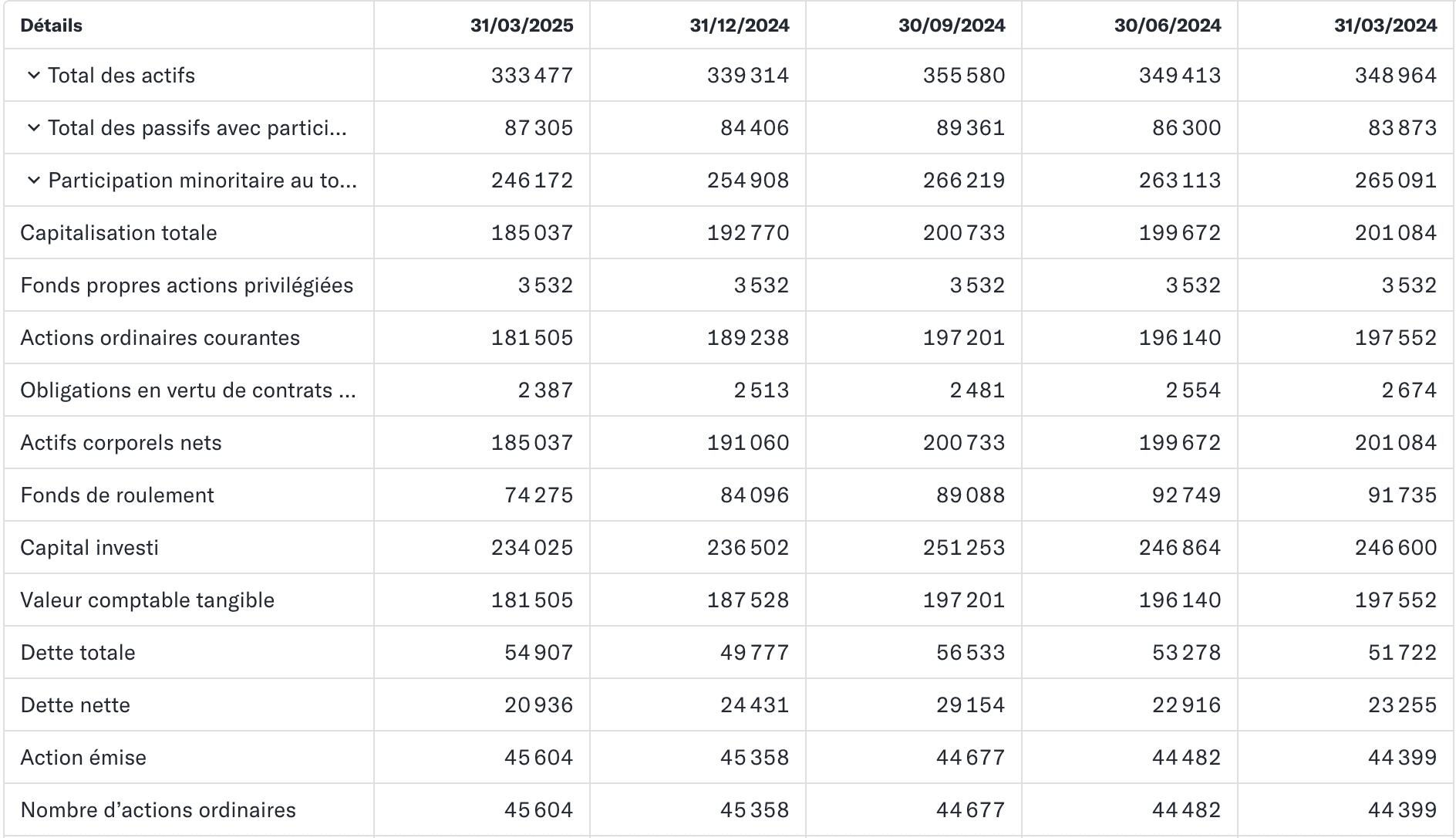Click the 30/09/2024 column header
The width and height of the screenshot is (1456, 838).
pyautogui.click(x=952, y=25)
